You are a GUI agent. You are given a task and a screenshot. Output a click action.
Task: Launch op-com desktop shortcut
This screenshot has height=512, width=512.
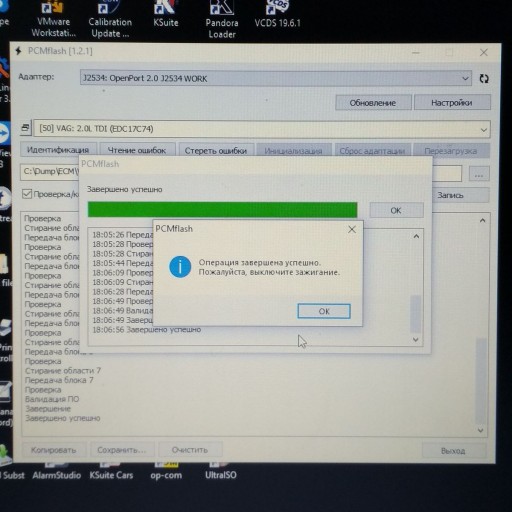point(166,472)
